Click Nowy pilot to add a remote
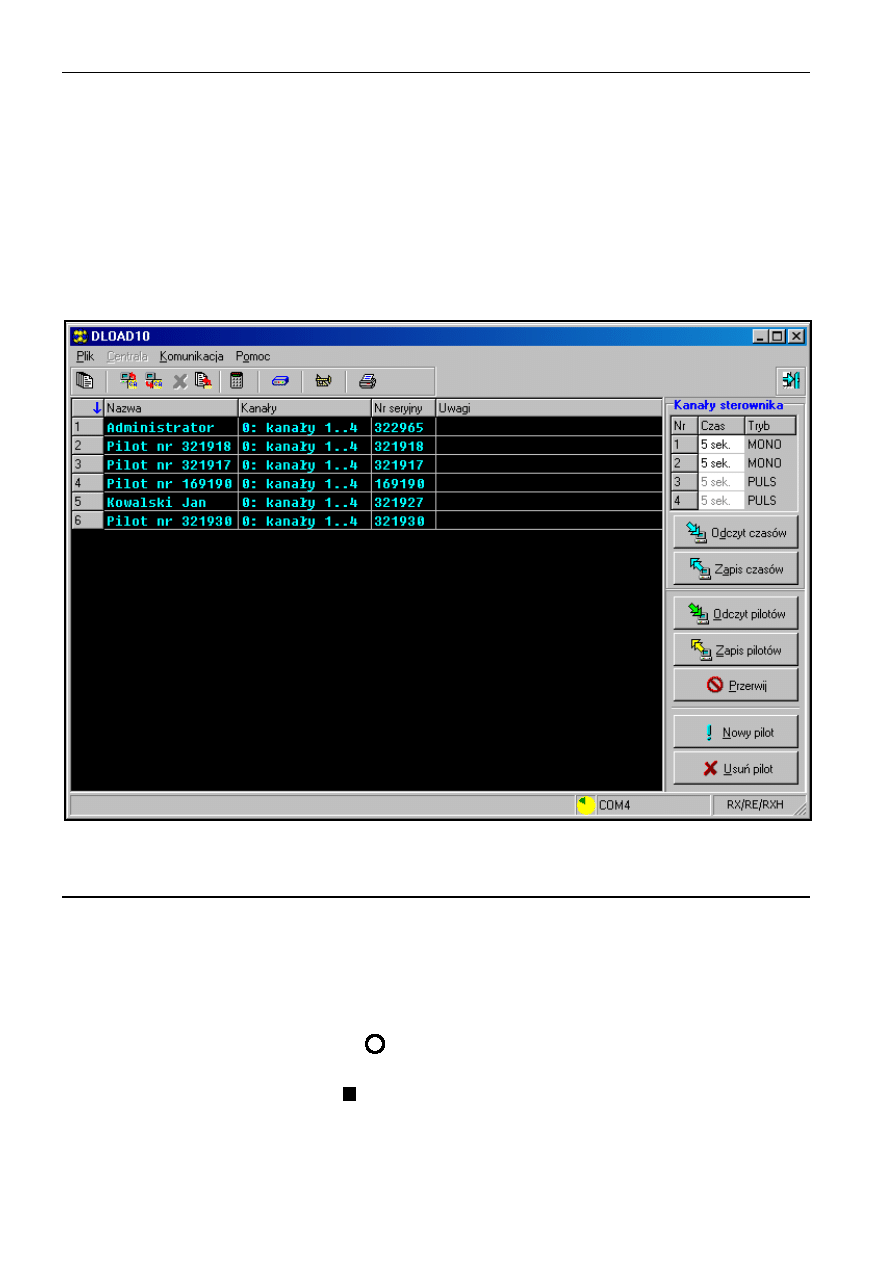The height and width of the screenshot is (1263, 893). (x=734, y=731)
